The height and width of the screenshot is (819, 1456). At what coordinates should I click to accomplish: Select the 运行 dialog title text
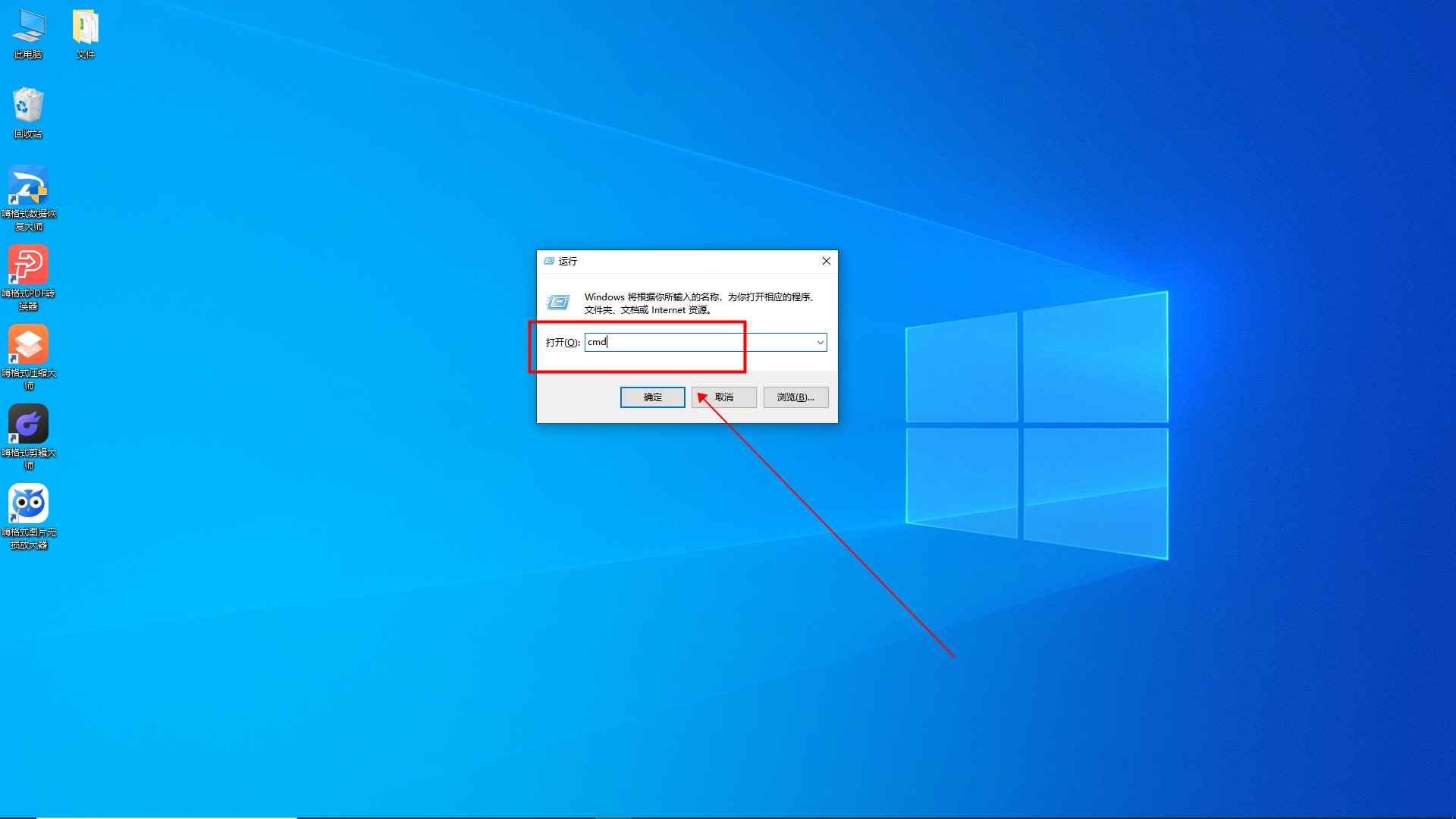click(568, 261)
